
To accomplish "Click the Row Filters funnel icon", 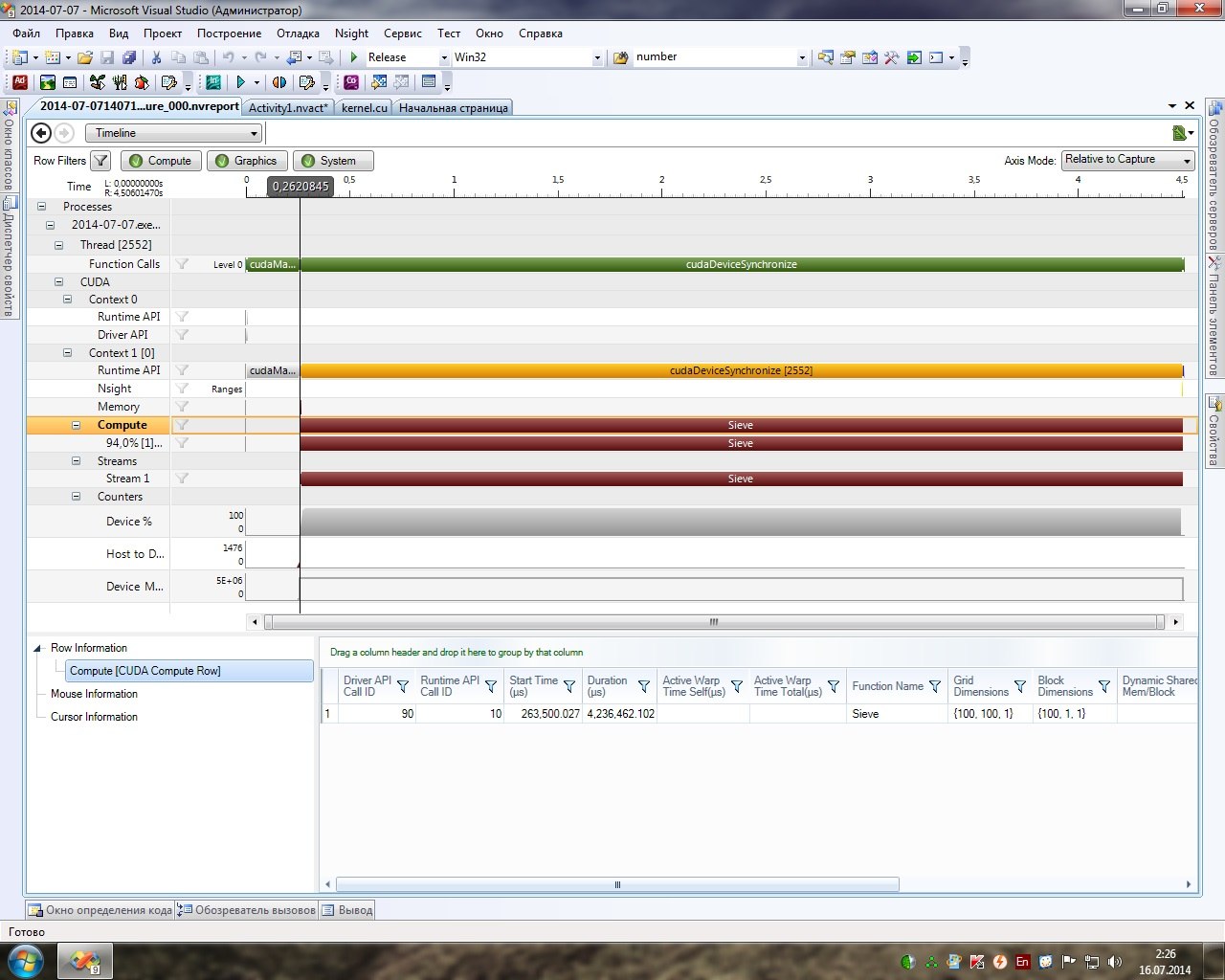I will click(100, 161).
